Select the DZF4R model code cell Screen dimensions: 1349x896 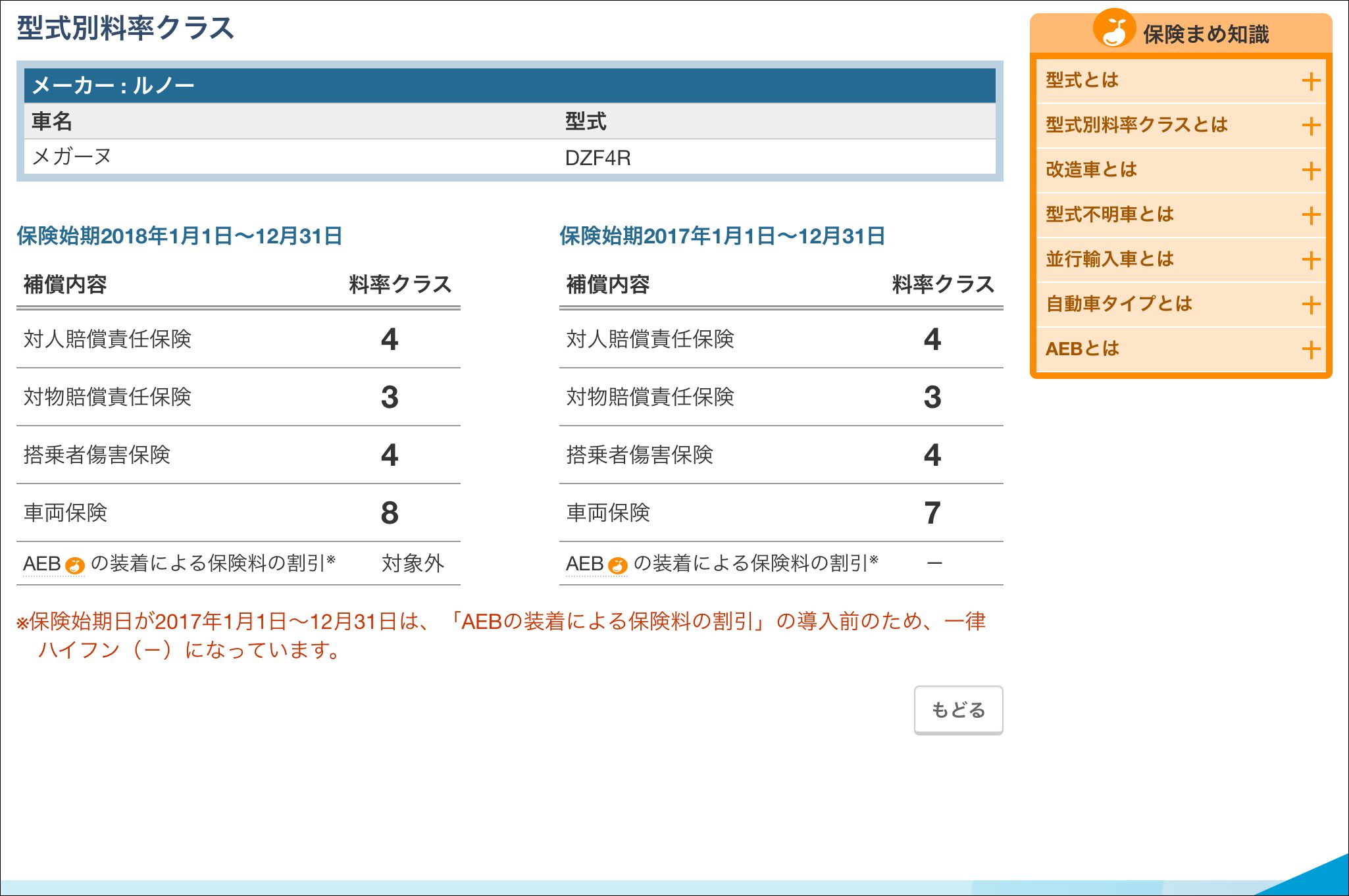[x=598, y=158]
